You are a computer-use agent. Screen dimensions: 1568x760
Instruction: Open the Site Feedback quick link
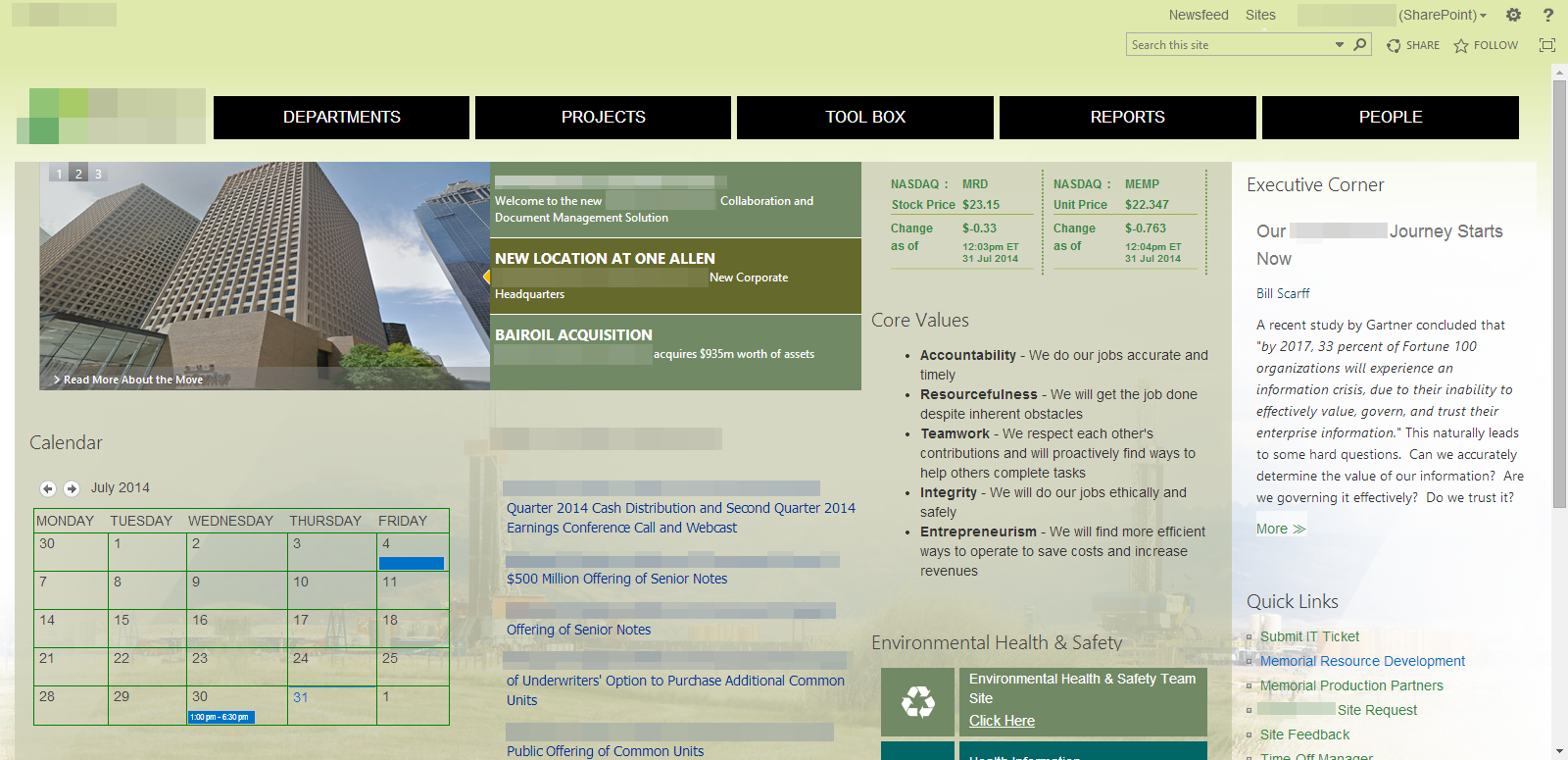(1304, 735)
